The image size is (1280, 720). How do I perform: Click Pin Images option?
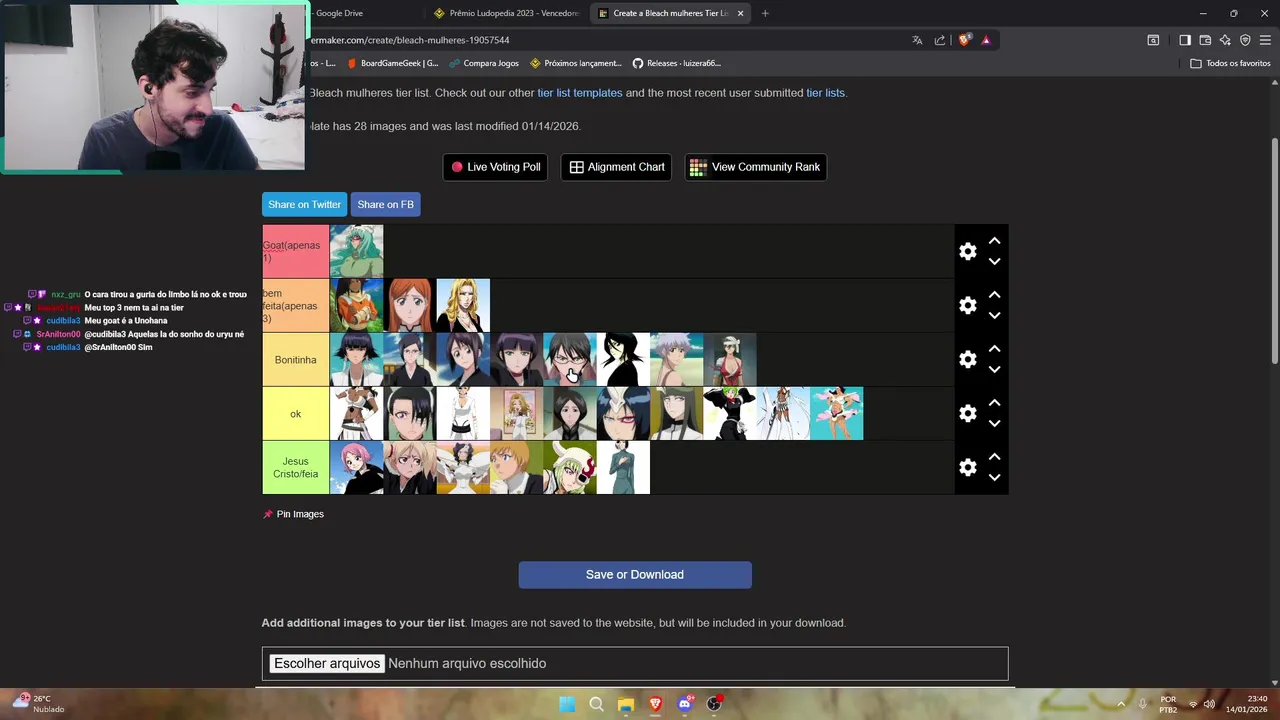(x=293, y=514)
